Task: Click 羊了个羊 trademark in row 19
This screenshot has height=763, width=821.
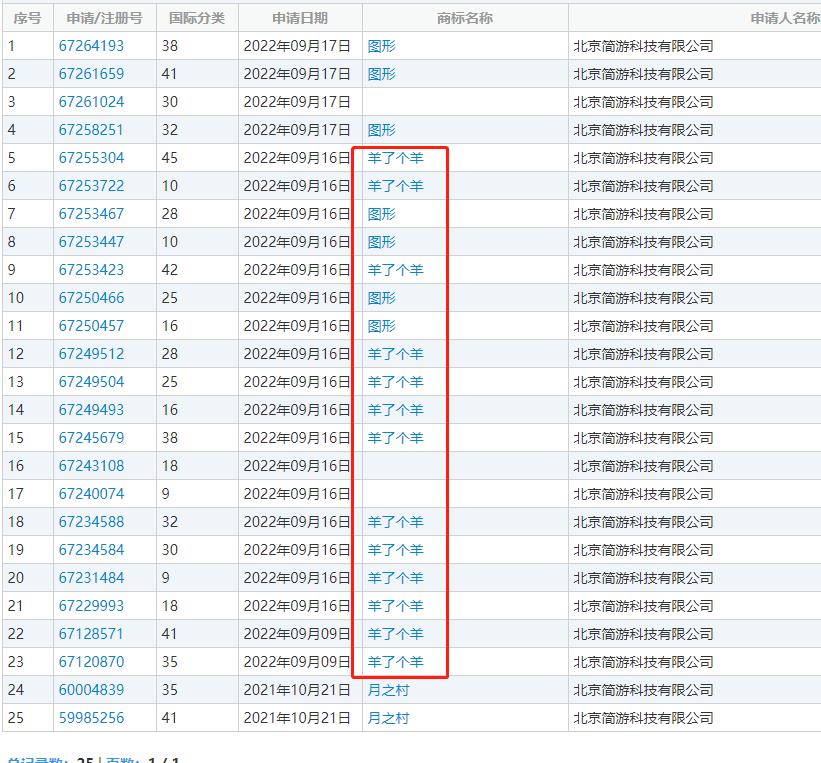Action: click(395, 550)
